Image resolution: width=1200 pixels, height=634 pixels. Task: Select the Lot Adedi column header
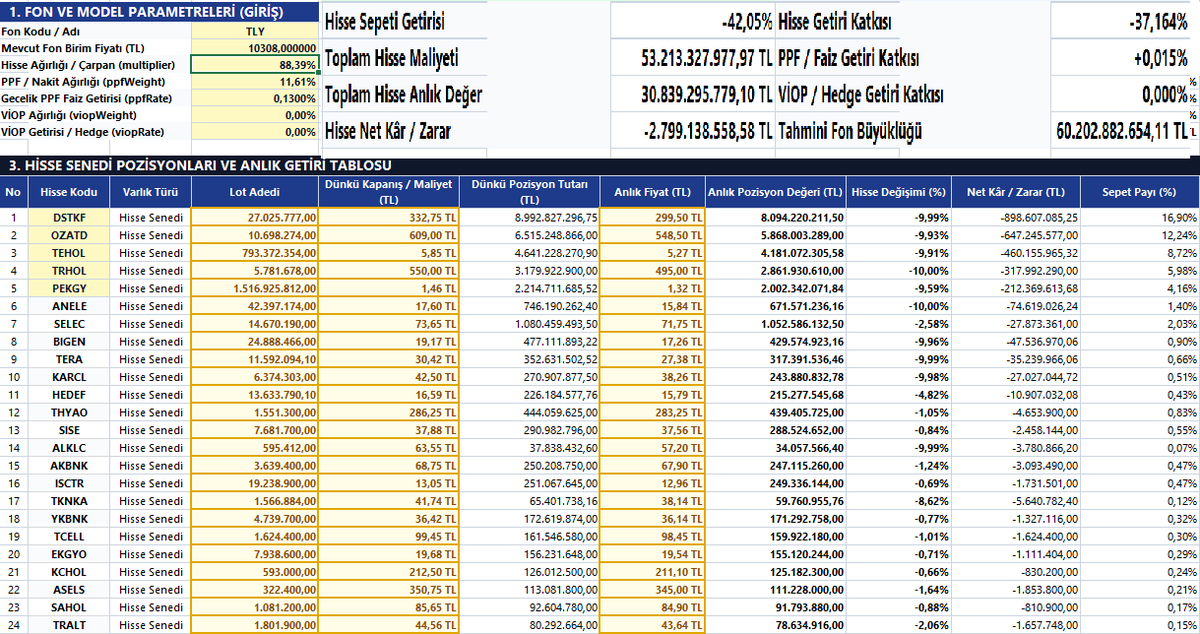(x=255, y=192)
